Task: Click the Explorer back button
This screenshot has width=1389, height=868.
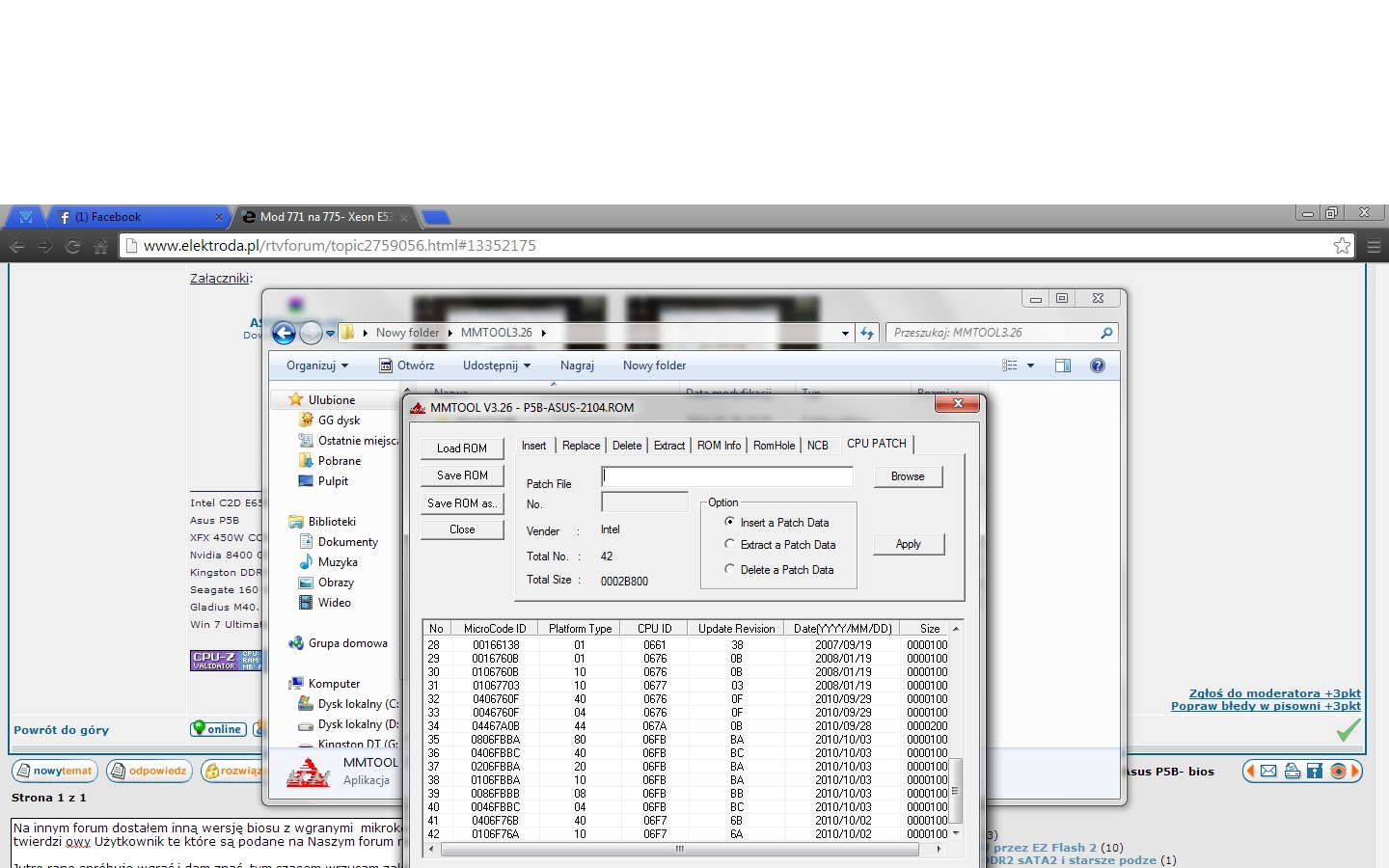Action: tap(284, 334)
